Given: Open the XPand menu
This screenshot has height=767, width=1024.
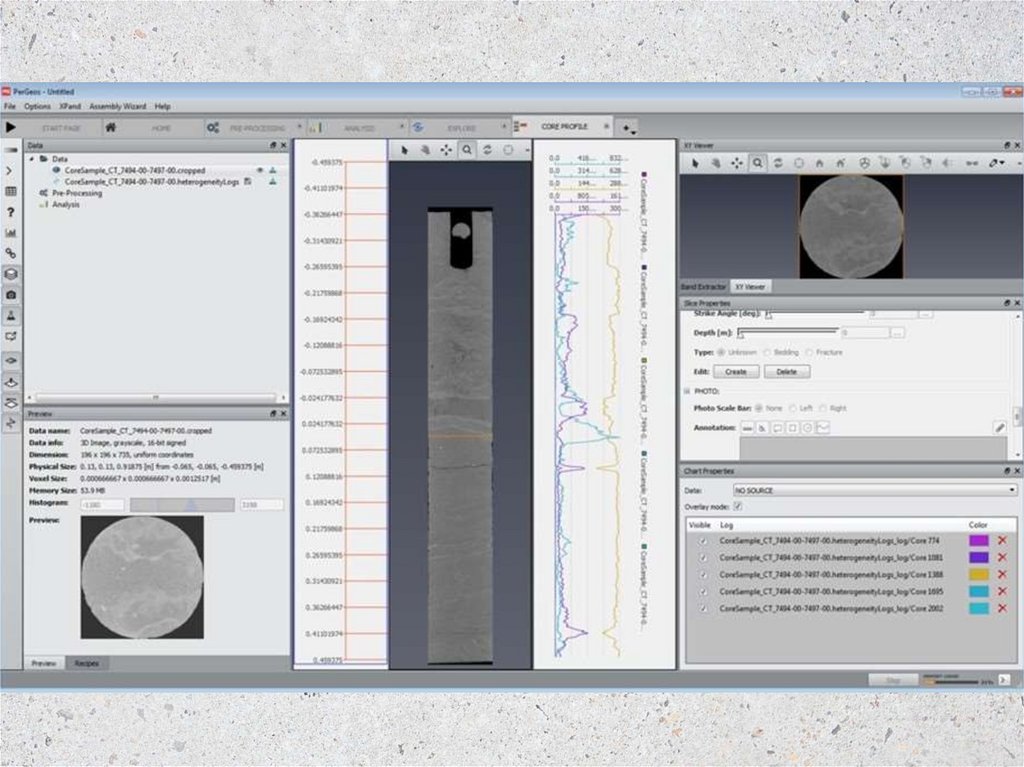Looking at the screenshot, I should coord(69,106).
